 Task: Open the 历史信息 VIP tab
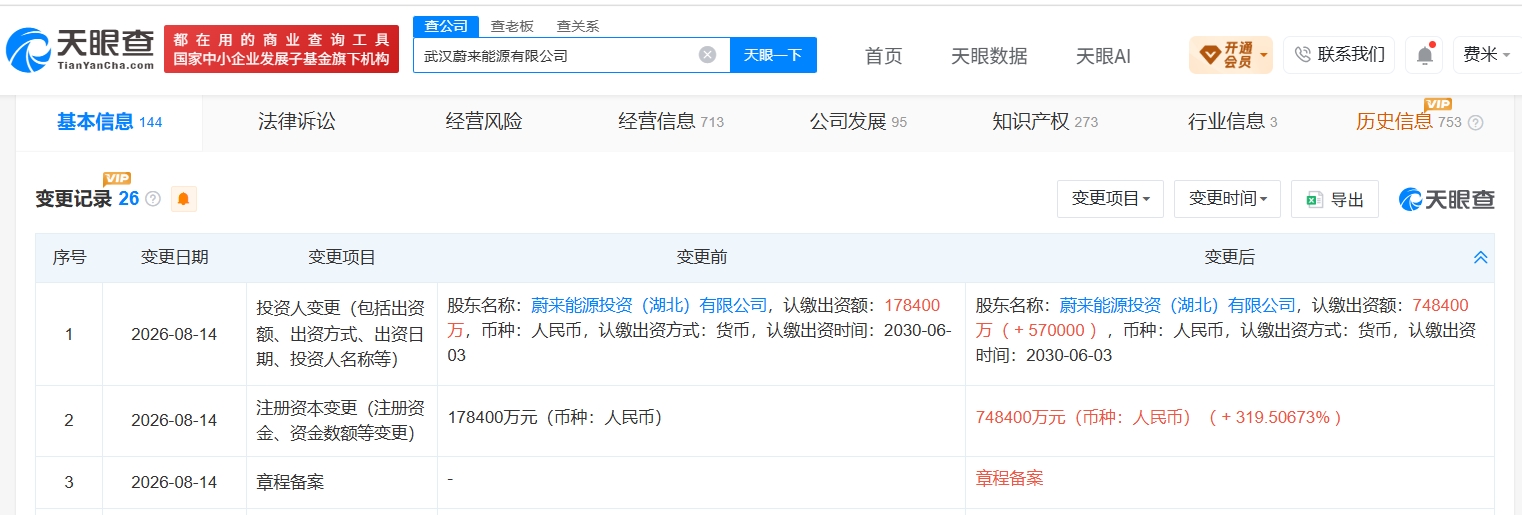tap(1408, 122)
